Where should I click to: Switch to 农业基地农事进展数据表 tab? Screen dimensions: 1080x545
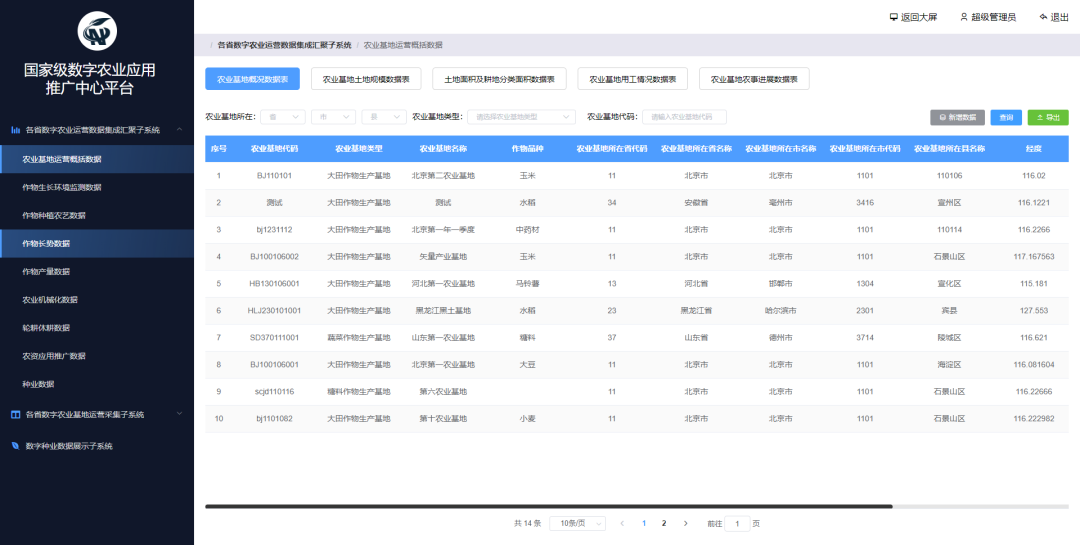pyautogui.click(x=754, y=79)
